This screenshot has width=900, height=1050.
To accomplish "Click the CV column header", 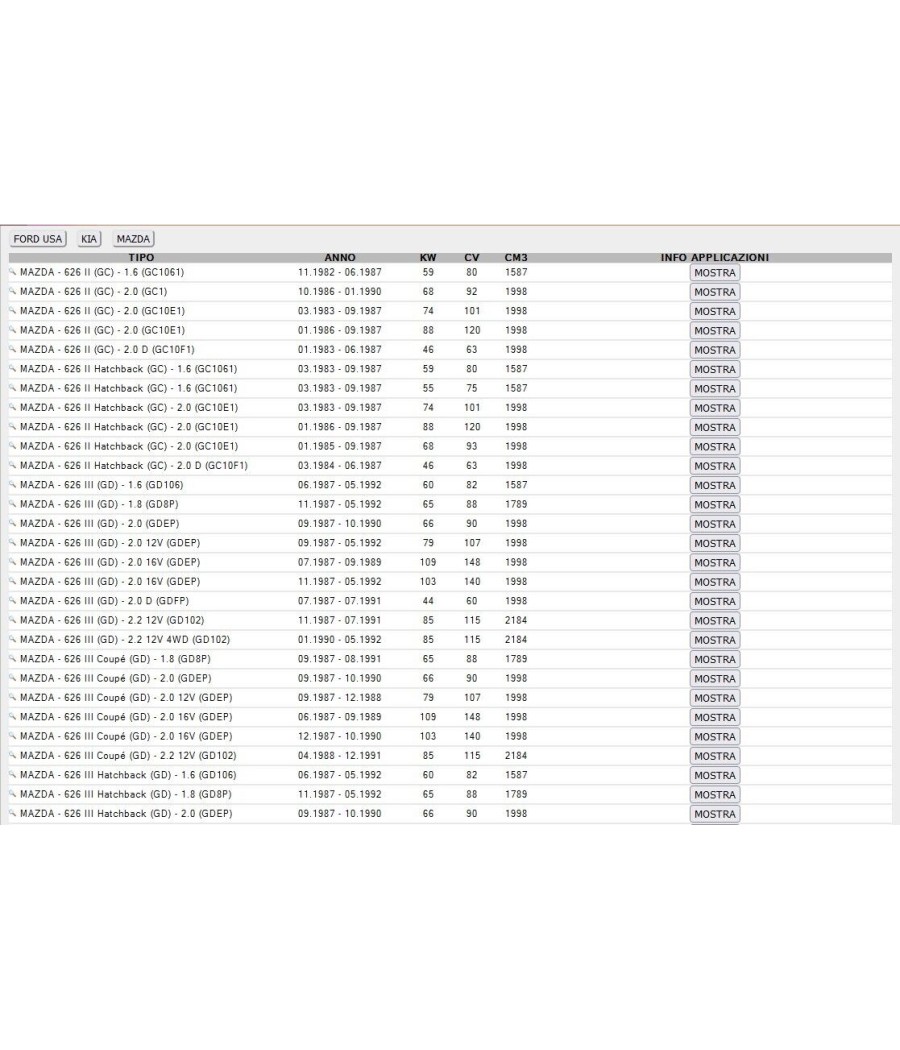I will coord(472,257).
